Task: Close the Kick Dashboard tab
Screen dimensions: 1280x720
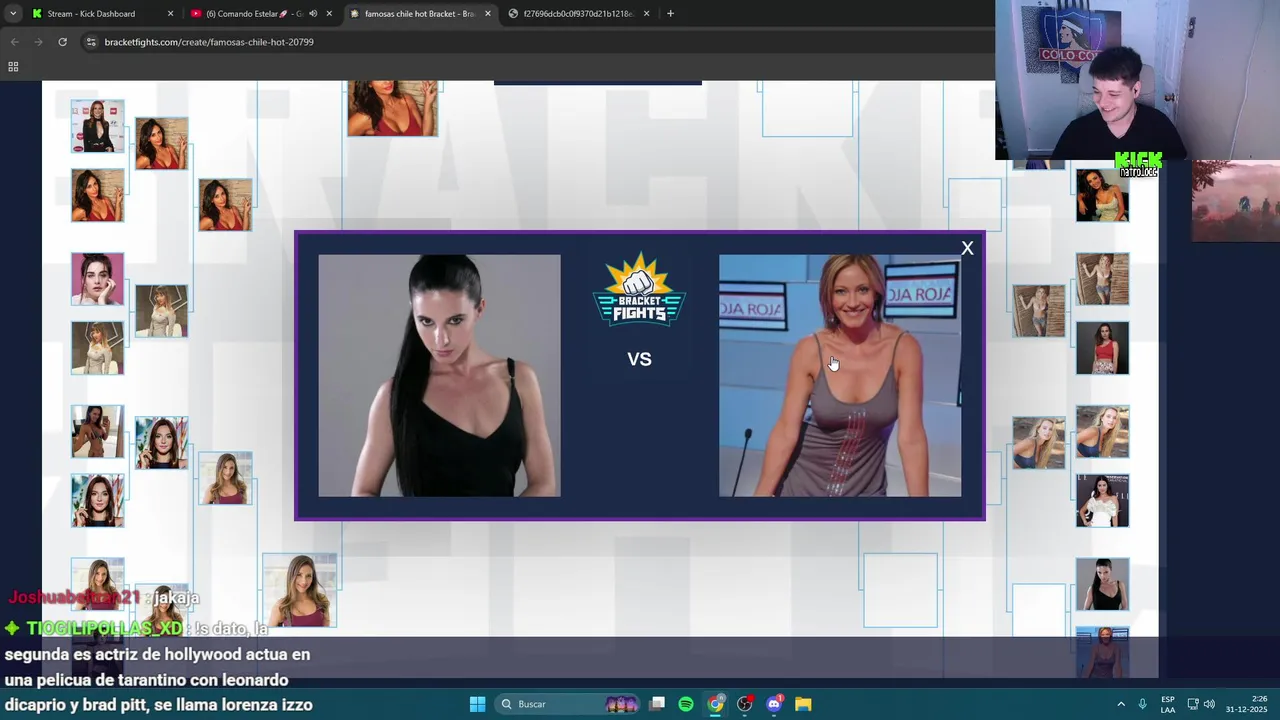Action: click(x=170, y=14)
